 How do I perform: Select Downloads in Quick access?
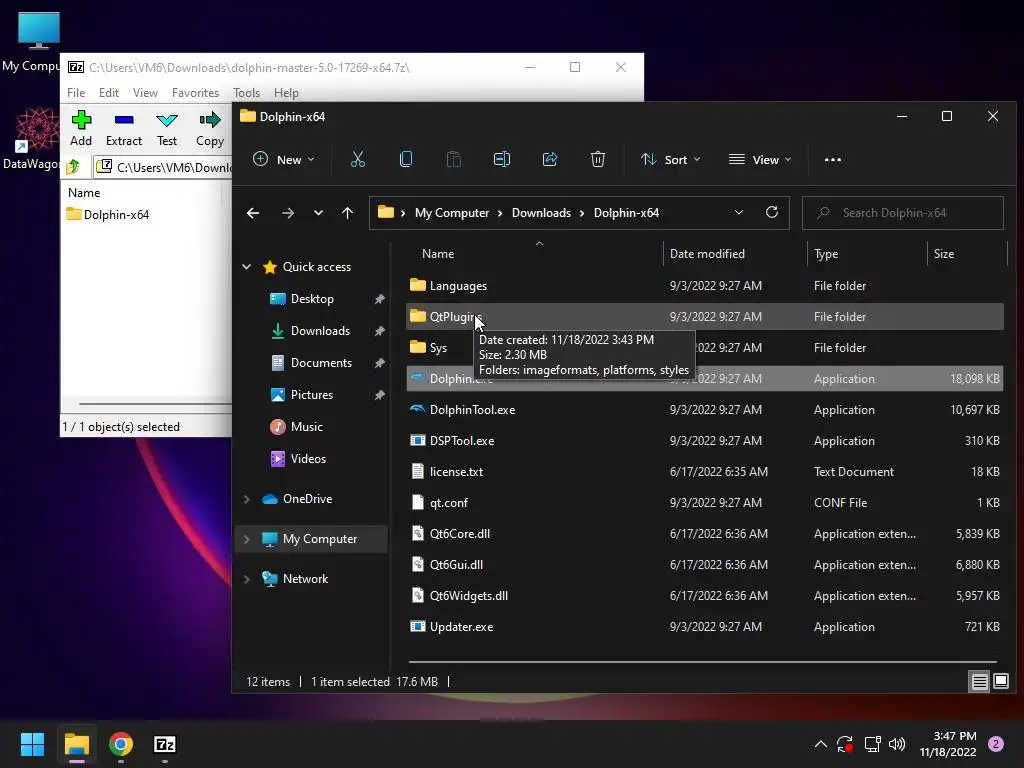click(320, 330)
